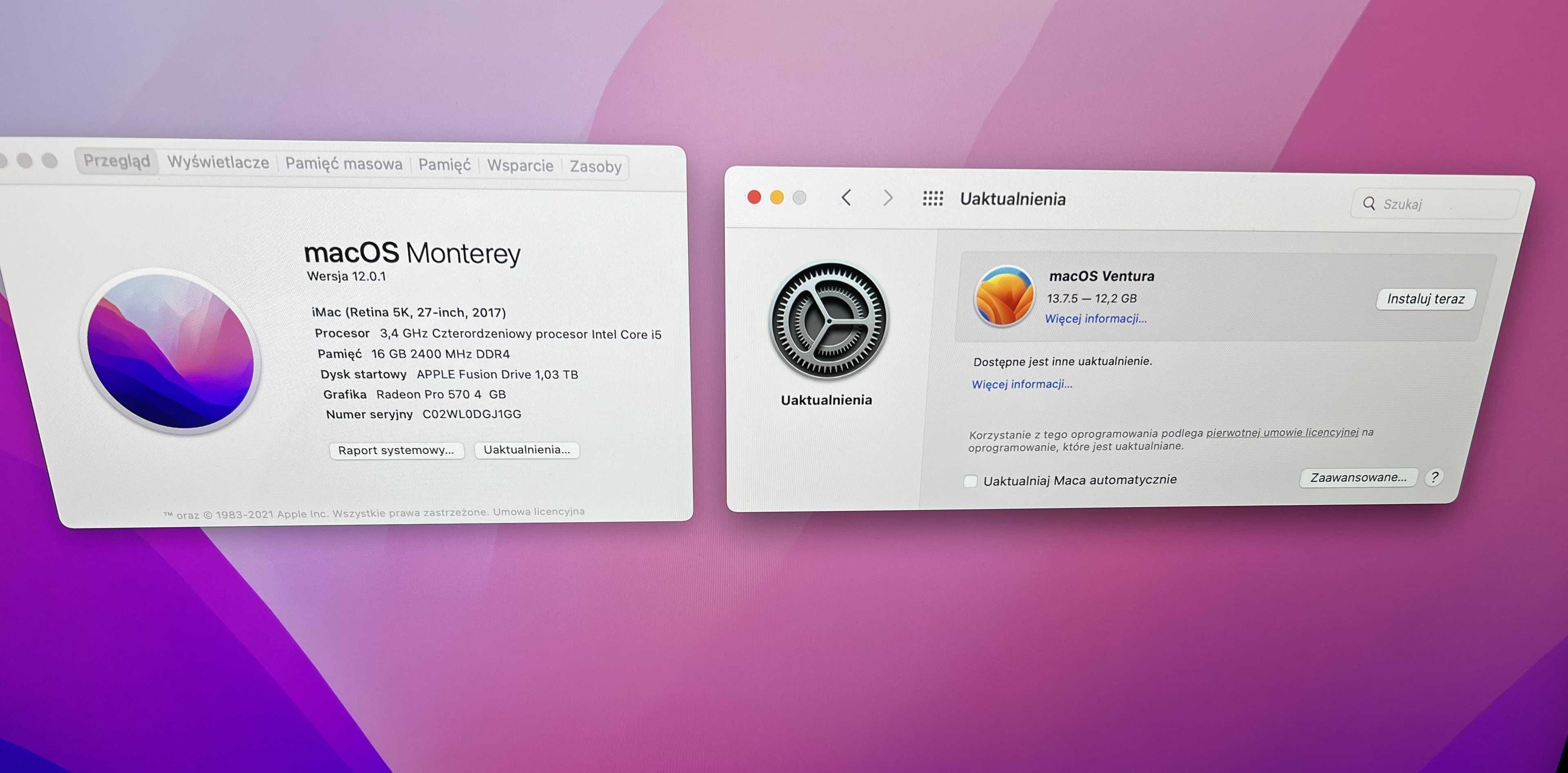Open help with the question mark button
1568x773 pixels.
(1434, 477)
